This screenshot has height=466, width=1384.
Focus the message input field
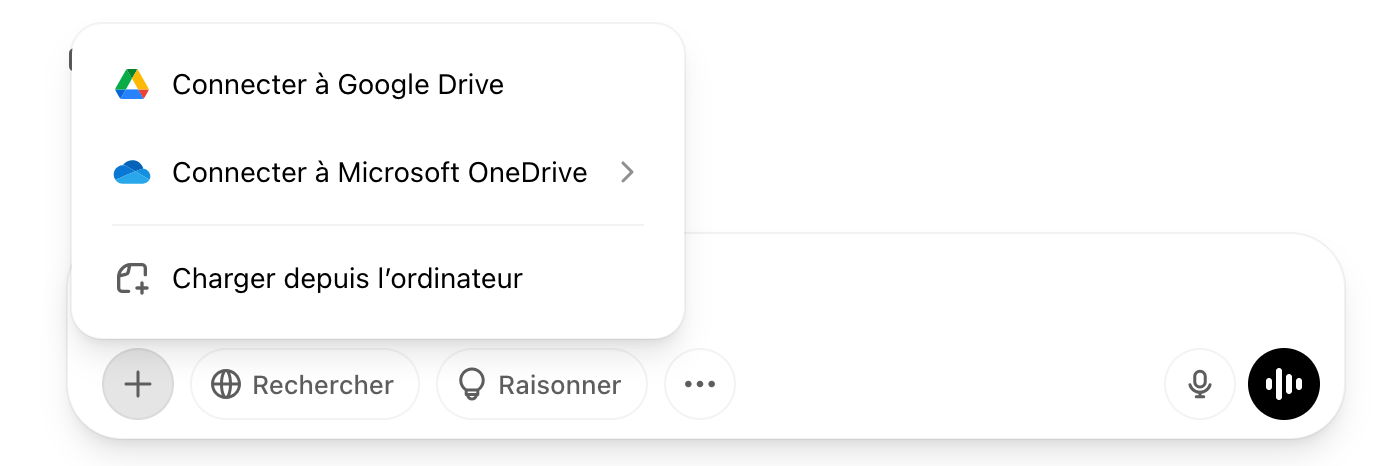[x=1000, y=290]
